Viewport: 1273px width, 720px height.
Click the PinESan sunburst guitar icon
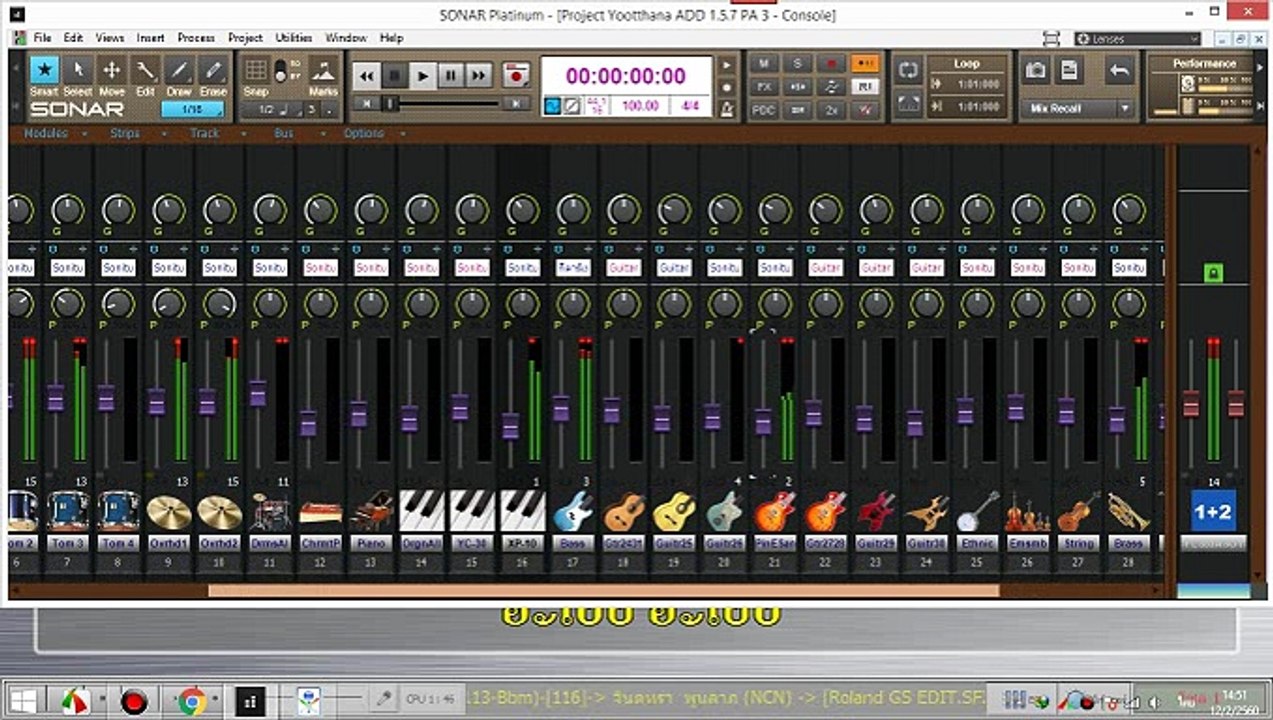[x=775, y=511]
